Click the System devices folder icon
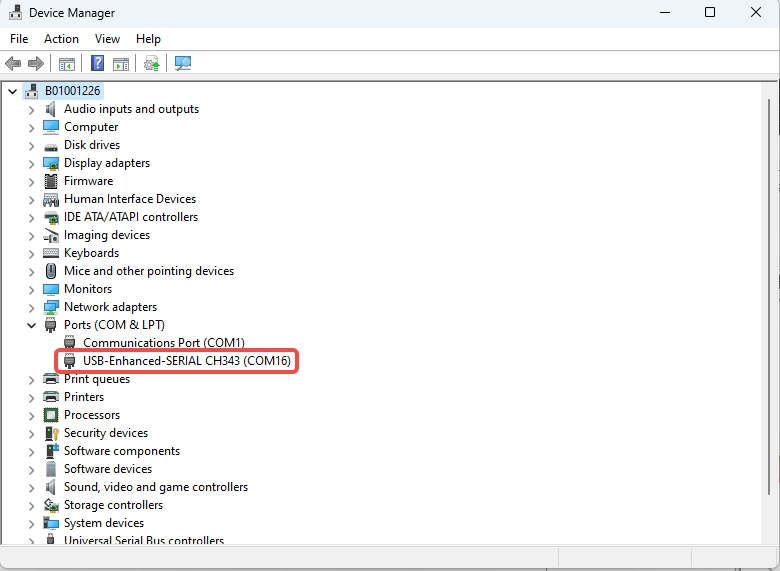The height and width of the screenshot is (571, 780). click(51, 523)
